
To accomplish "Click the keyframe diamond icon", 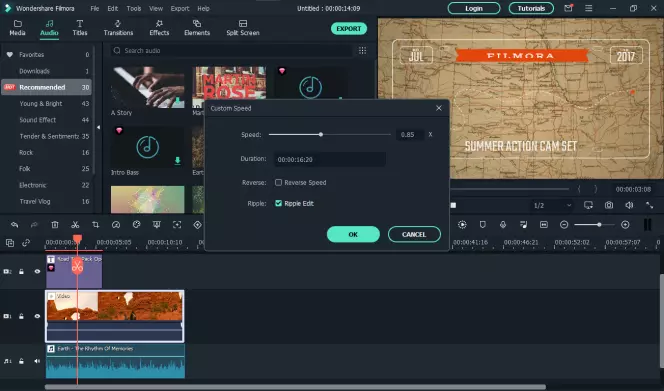I will click(197, 225).
